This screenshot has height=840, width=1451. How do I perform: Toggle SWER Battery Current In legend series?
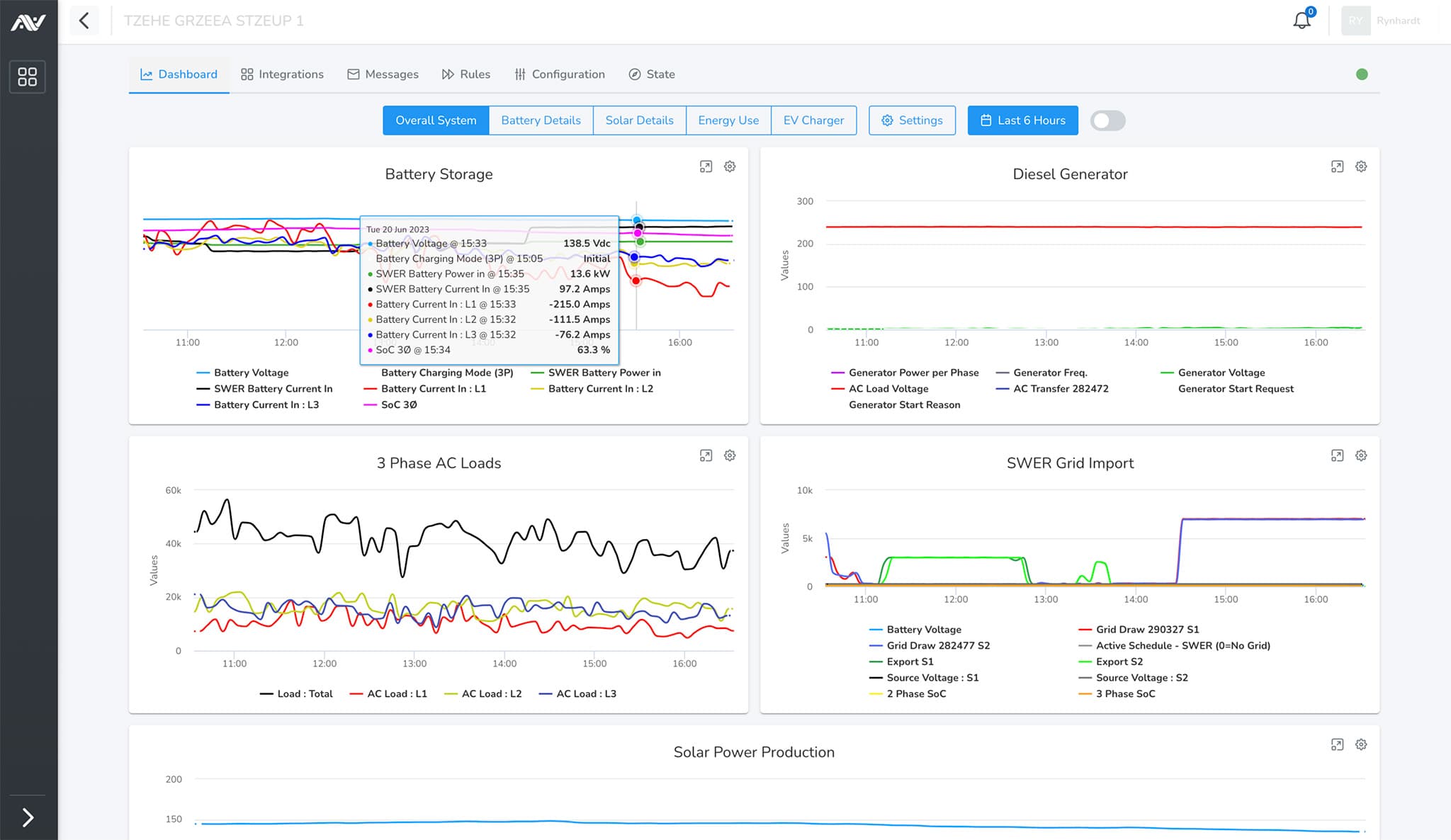tap(264, 389)
